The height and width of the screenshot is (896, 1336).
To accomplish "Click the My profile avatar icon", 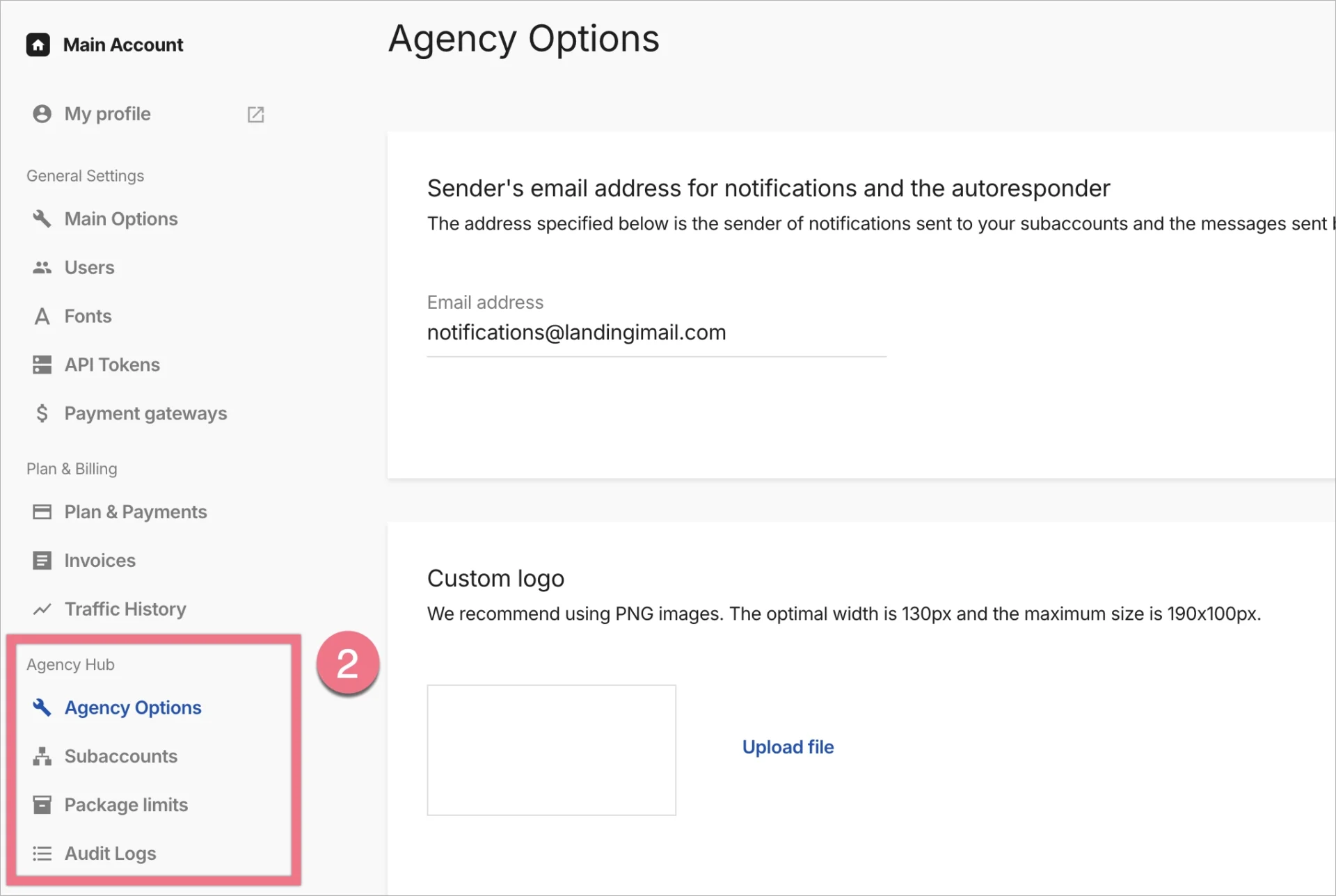I will pos(42,114).
